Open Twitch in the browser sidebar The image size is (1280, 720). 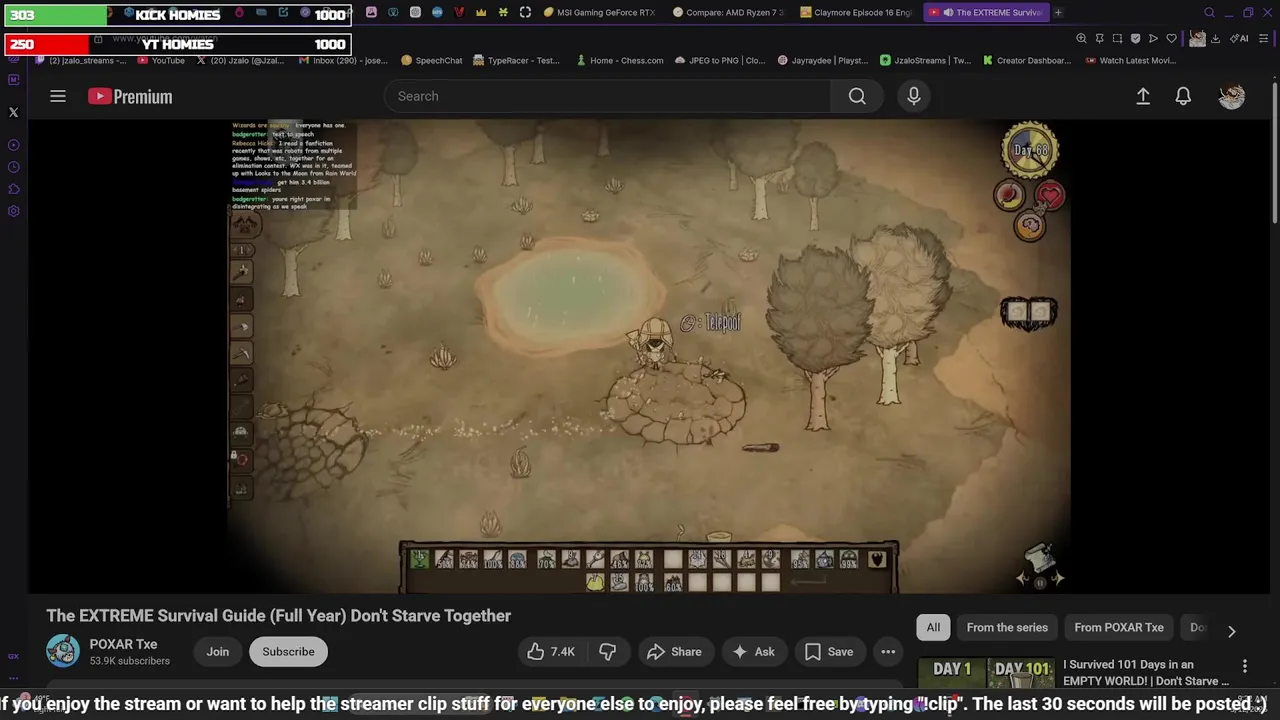point(13,80)
